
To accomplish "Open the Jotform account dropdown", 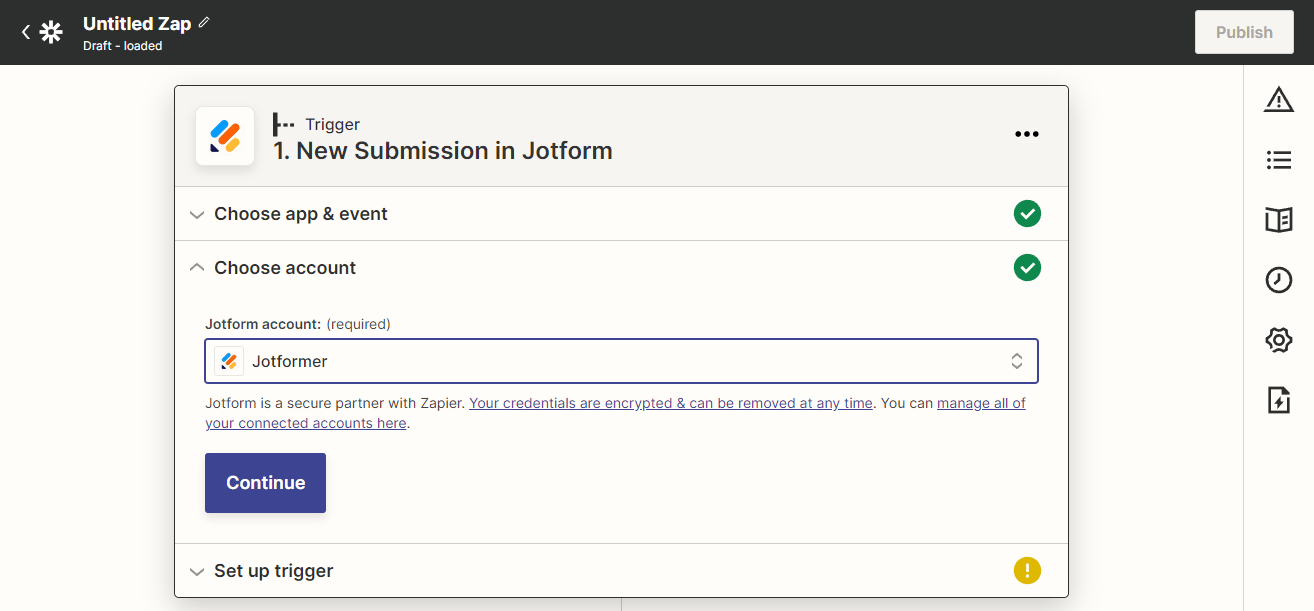I will [x=621, y=361].
